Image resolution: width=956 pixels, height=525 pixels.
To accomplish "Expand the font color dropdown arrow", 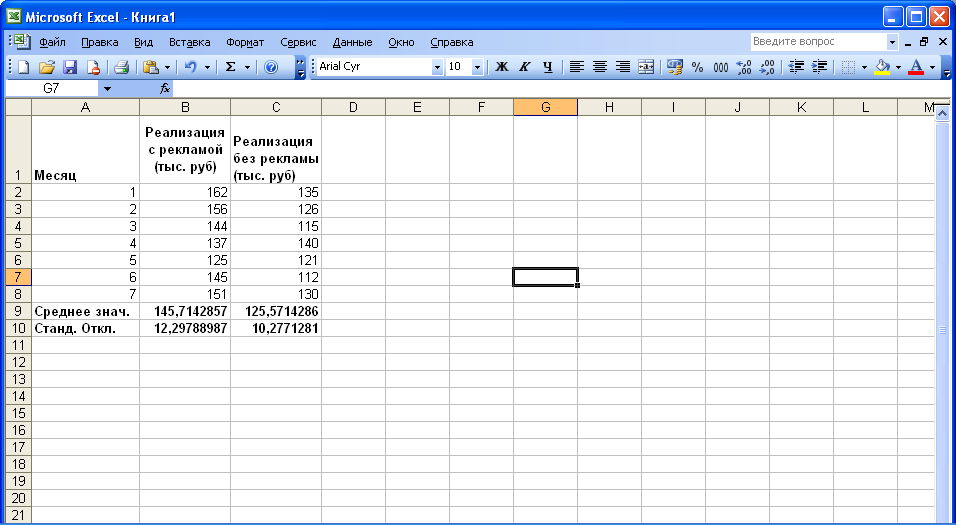I will (x=932, y=67).
